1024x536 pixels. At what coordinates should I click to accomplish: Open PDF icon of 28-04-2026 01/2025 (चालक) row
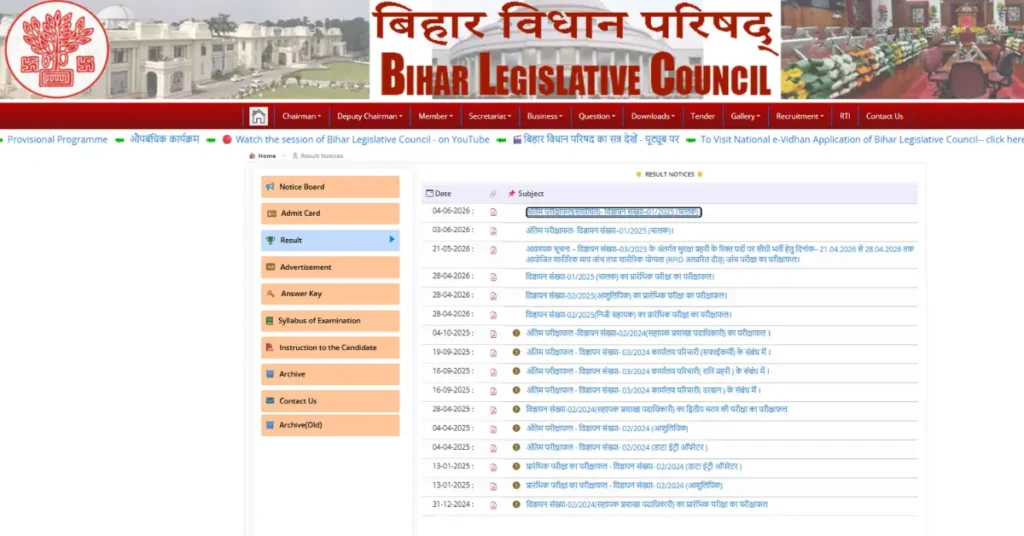pyautogui.click(x=493, y=277)
